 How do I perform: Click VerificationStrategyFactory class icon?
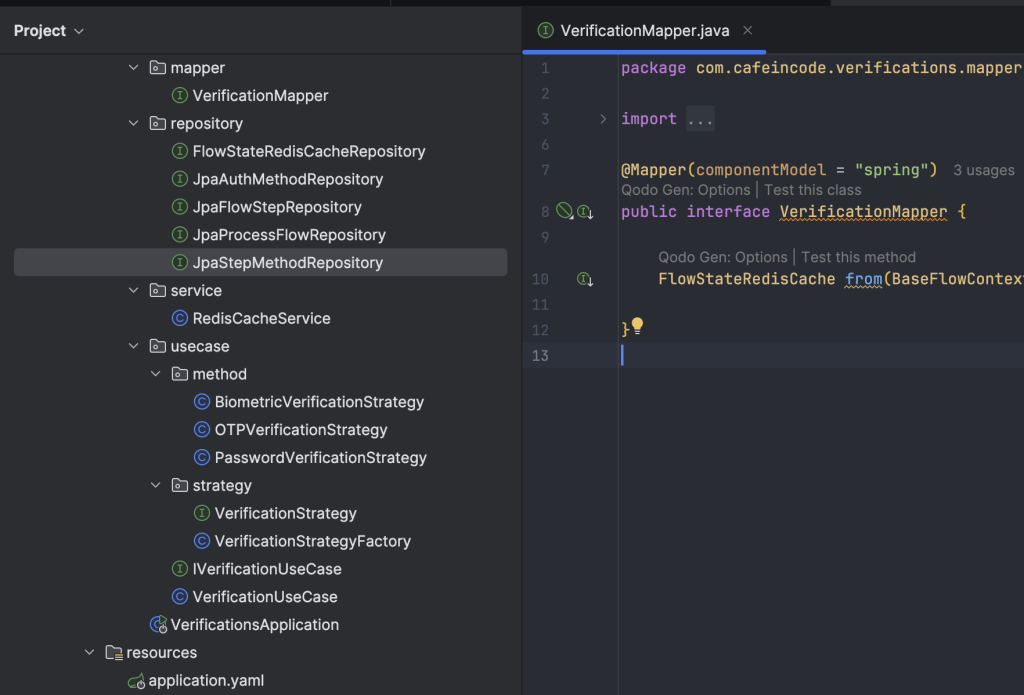(202, 541)
